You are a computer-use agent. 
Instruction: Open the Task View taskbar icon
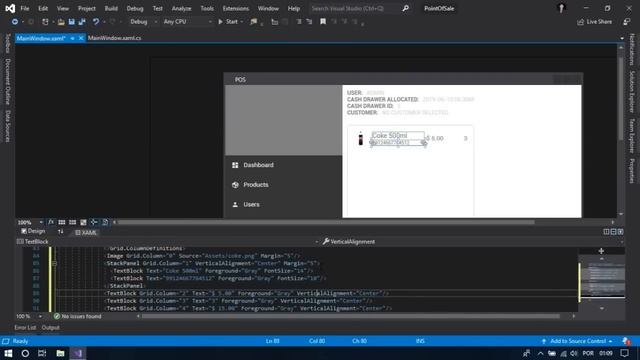coord(42,353)
